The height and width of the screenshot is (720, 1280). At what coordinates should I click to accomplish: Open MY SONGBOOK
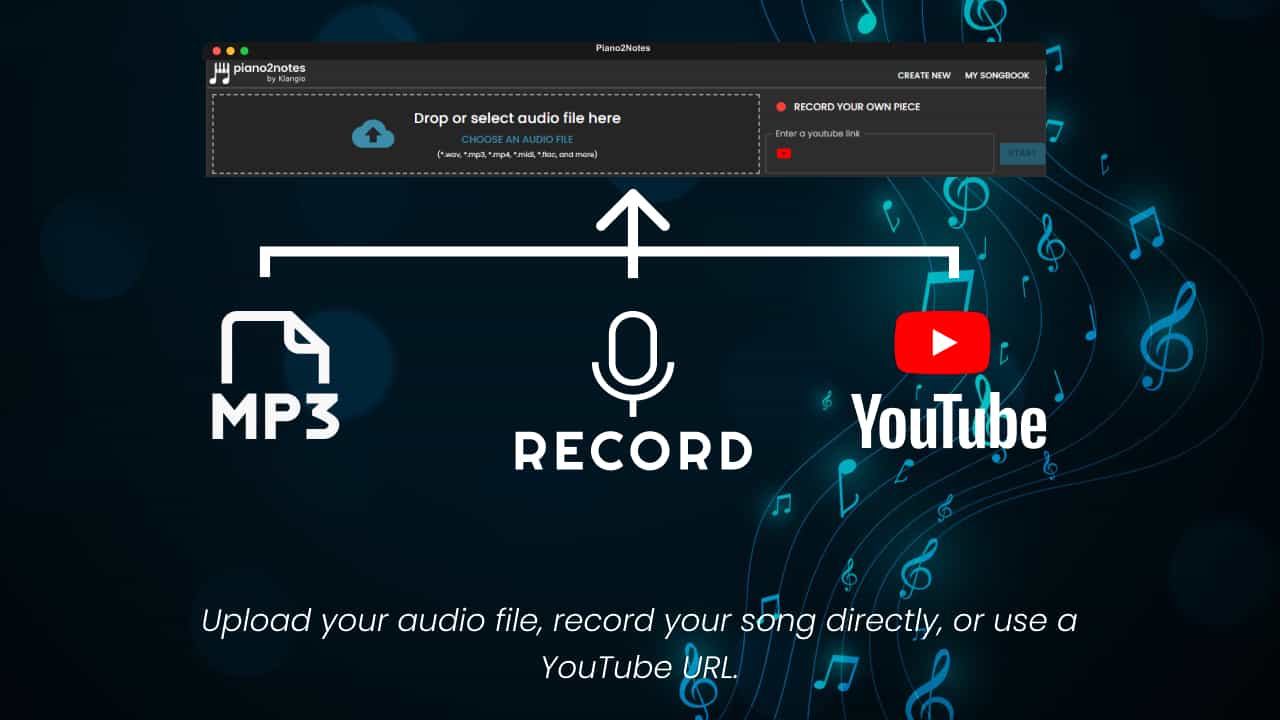tap(998, 75)
